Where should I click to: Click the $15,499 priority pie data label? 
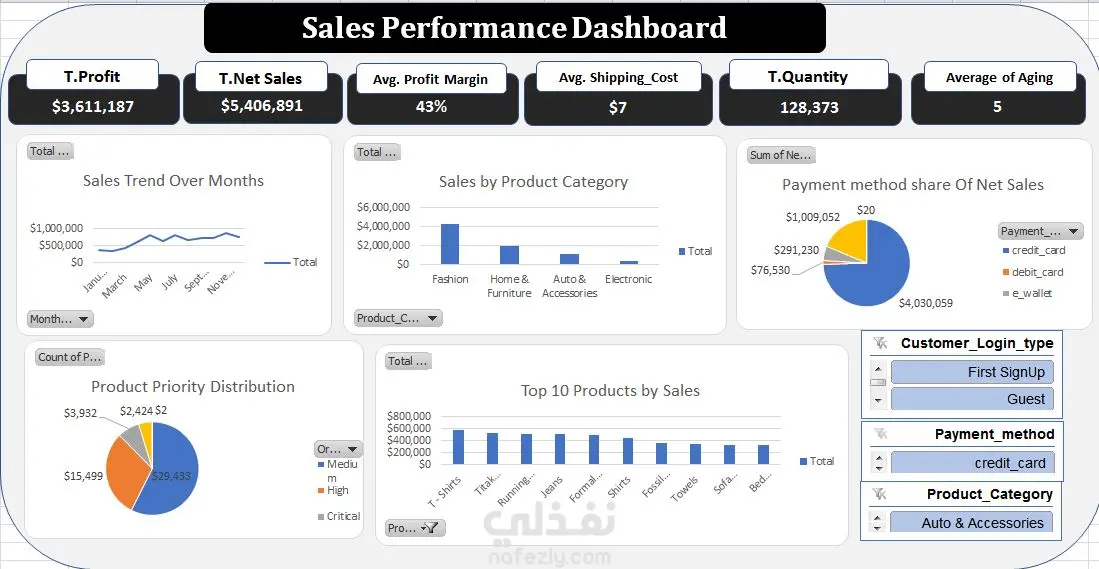point(83,476)
